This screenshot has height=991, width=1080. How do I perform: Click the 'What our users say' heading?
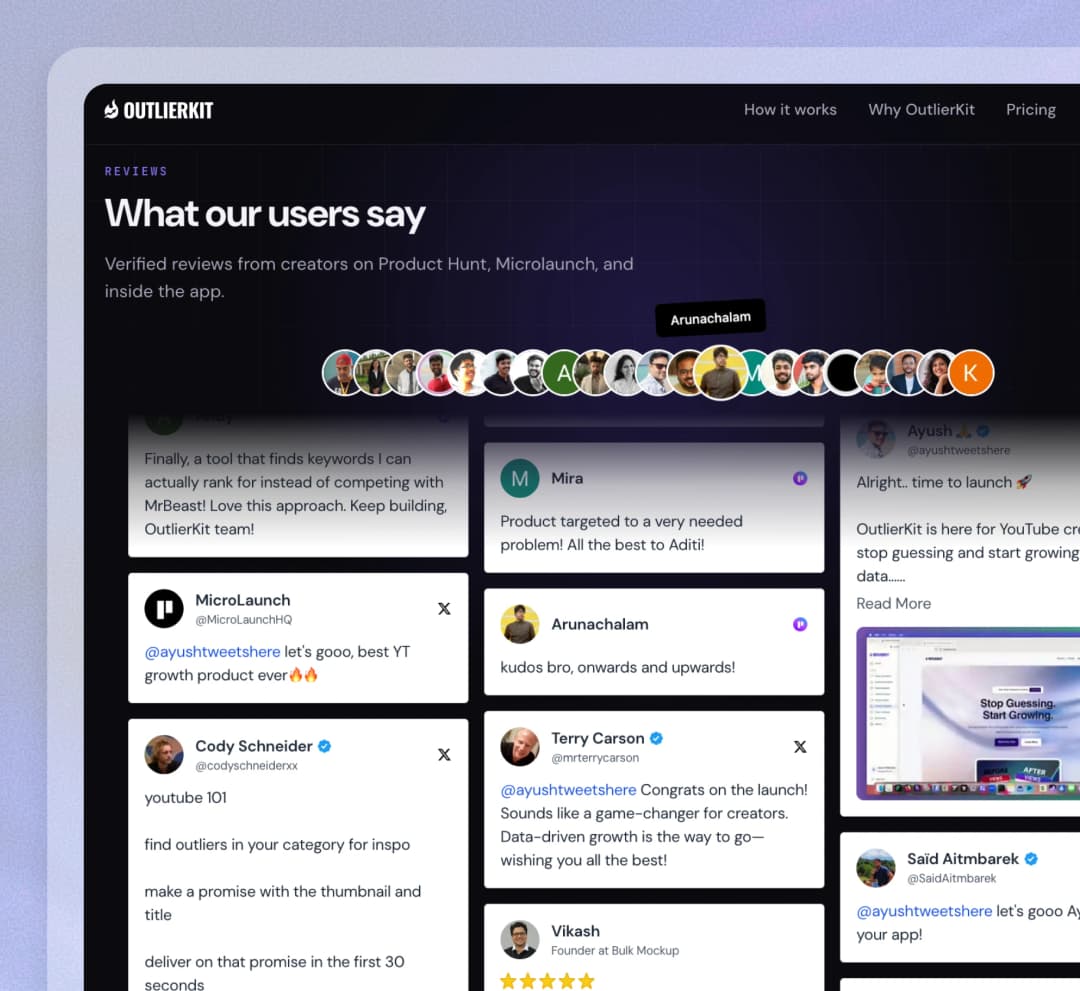[265, 214]
